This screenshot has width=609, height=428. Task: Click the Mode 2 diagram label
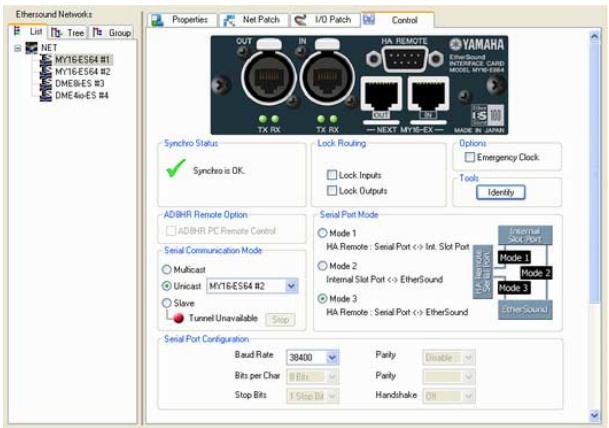click(x=536, y=273)
